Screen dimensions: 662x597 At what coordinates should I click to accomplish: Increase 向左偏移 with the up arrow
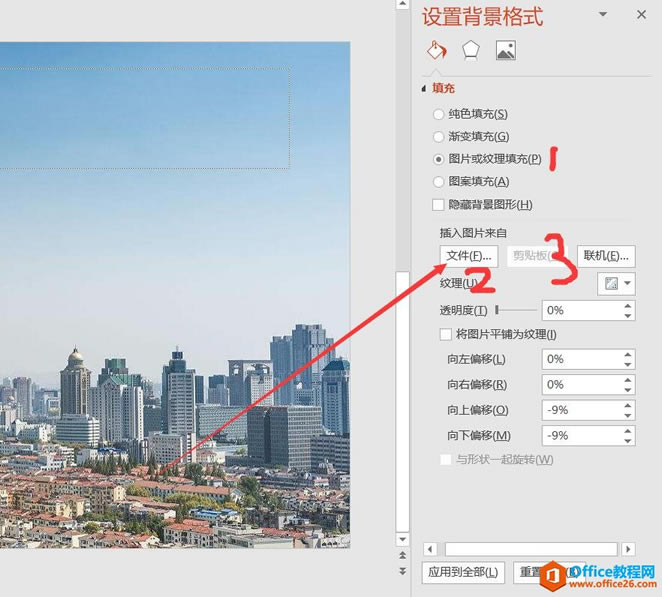[628, 355]
